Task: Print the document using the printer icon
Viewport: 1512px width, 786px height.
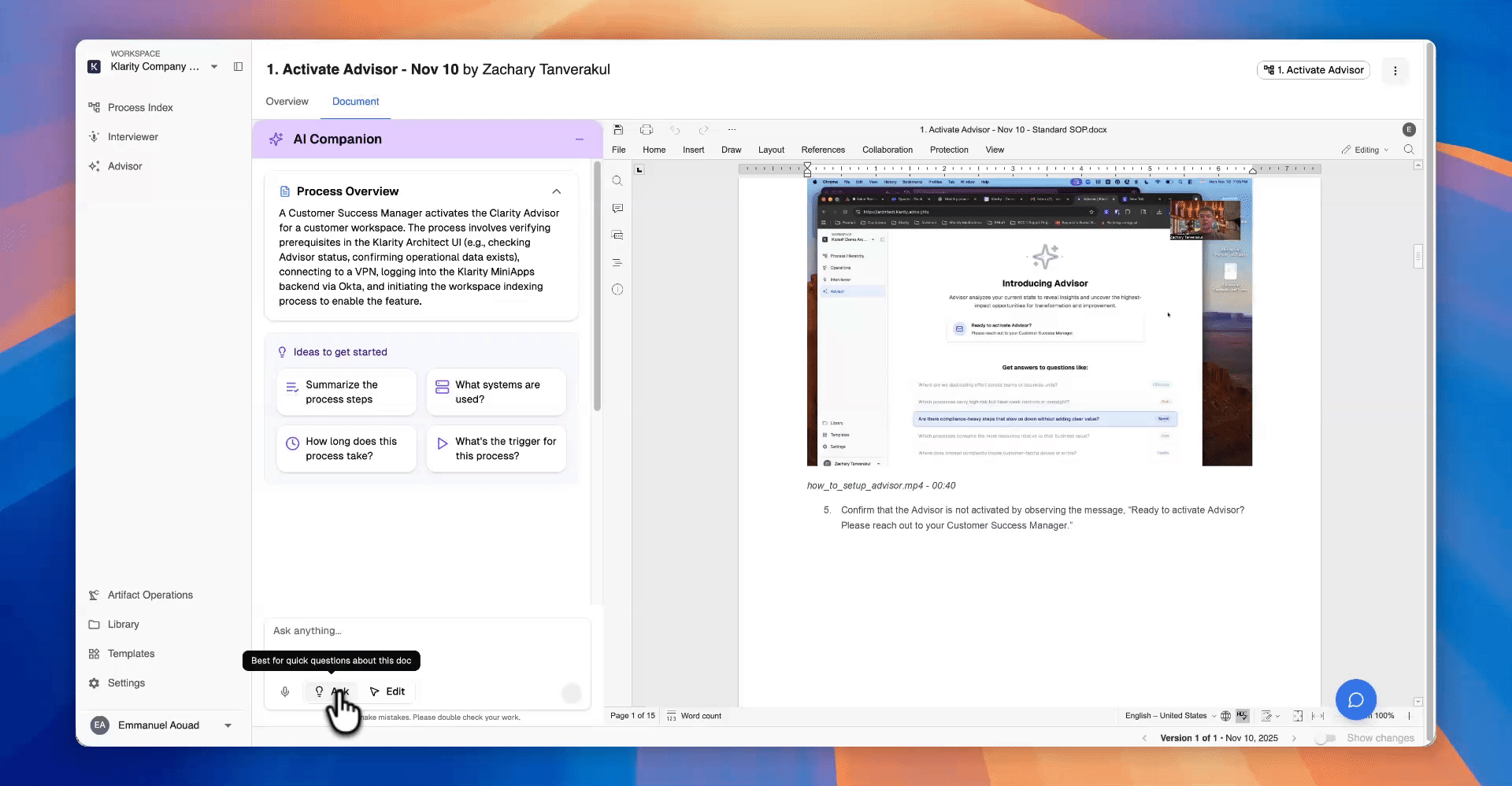Action: [x=647, y=130]
